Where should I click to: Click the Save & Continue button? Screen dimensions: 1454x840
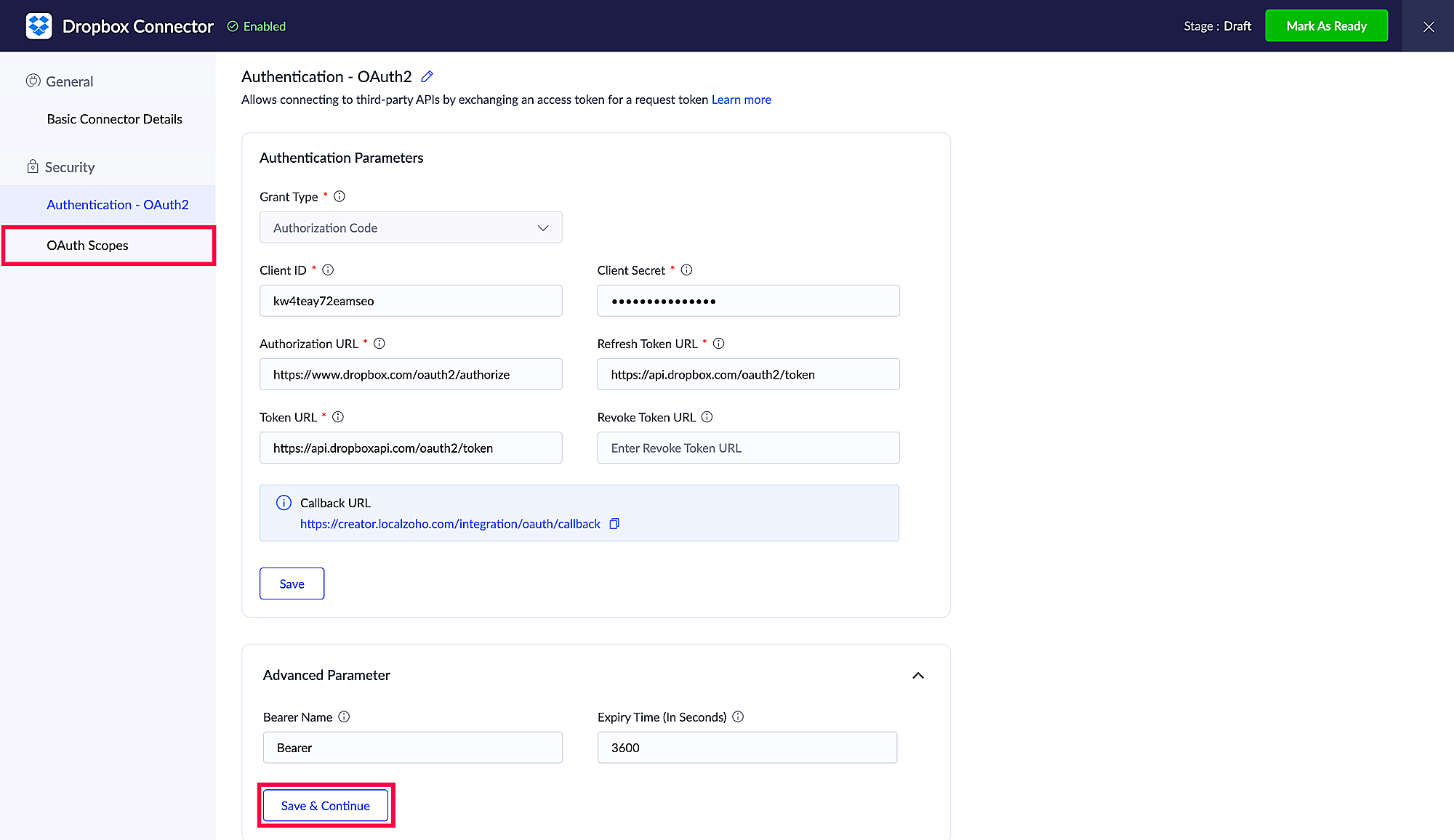[x=325, y=806]
